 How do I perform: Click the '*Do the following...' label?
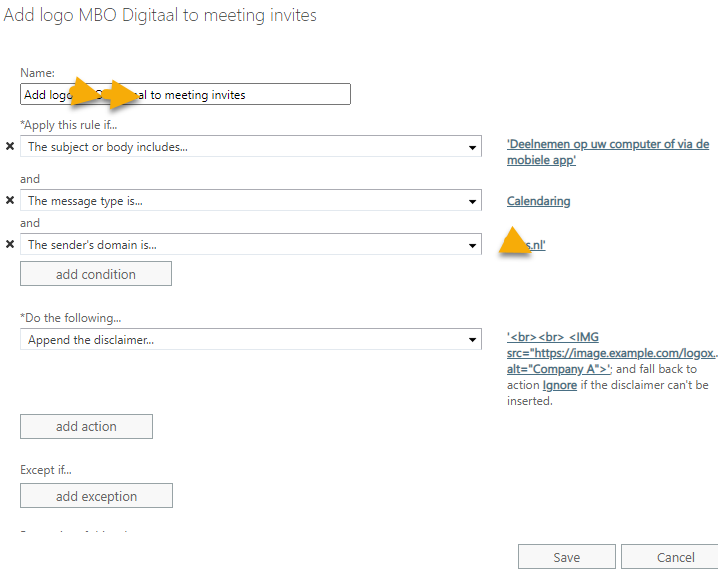(71, 318)
